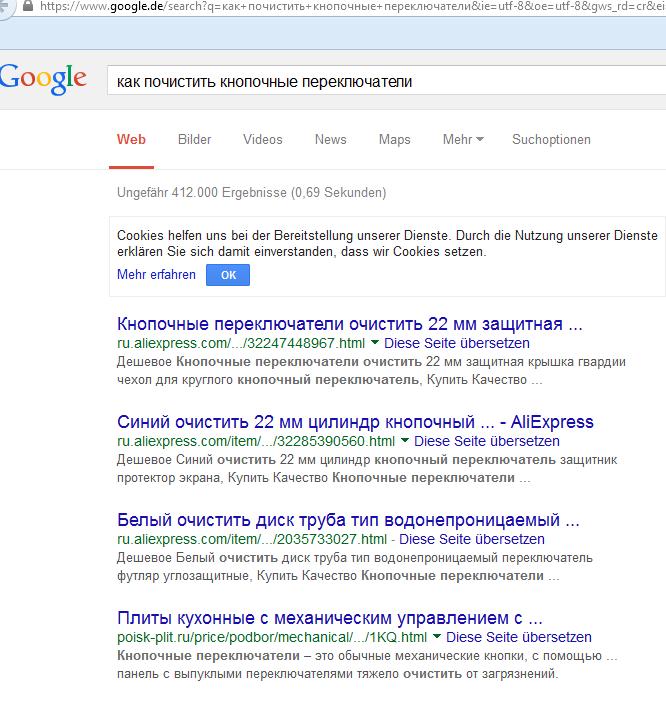Click the result count text Ungefähr 412.000 Ergebnisse
666x702 pixels.
point(251,193)
